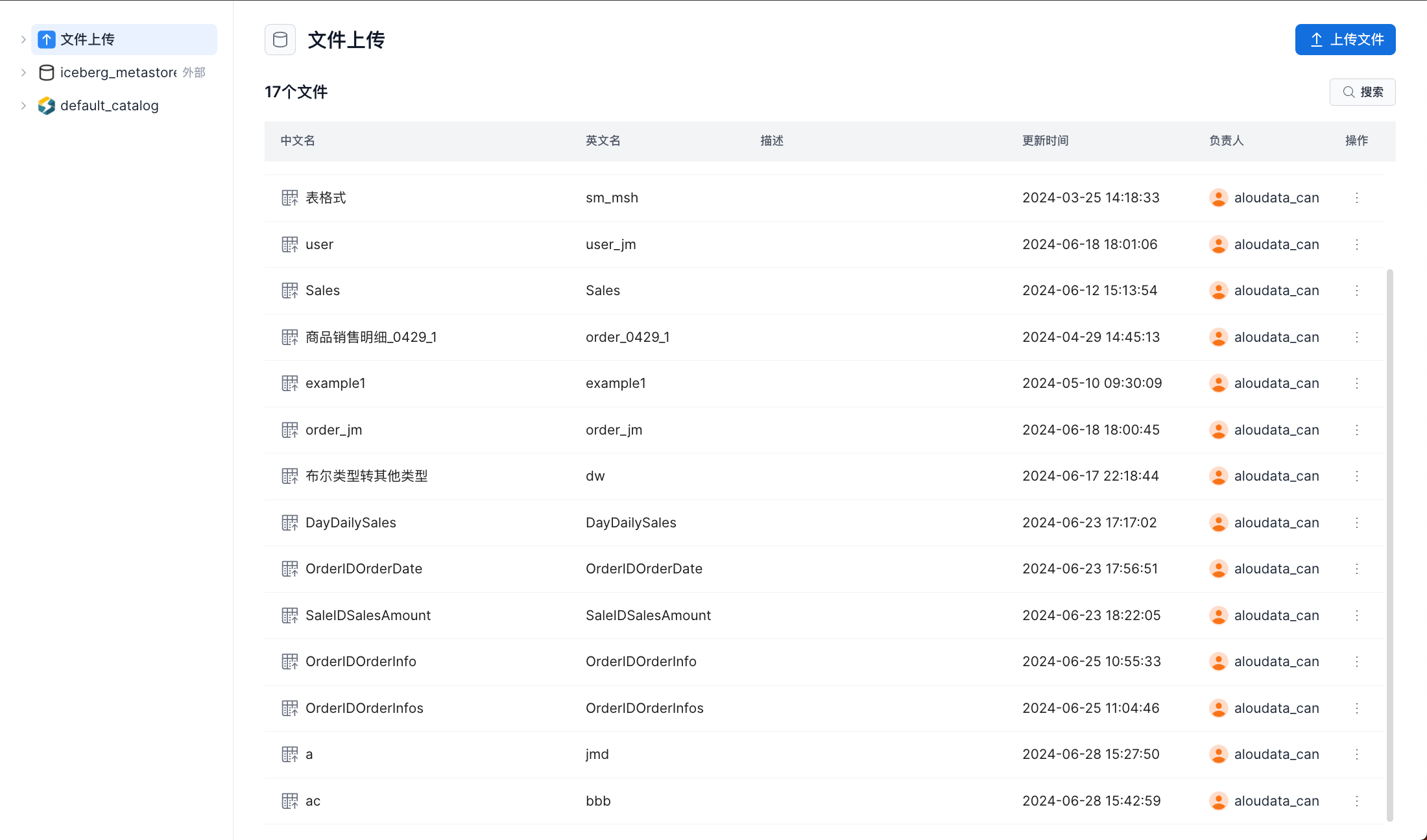Click the default_catalog icon in sidebar

tap(46, 106)
